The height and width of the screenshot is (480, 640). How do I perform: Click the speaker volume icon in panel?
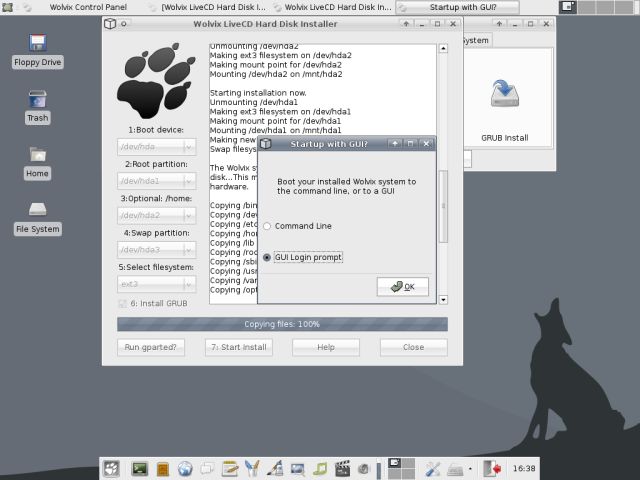point(363,469)
